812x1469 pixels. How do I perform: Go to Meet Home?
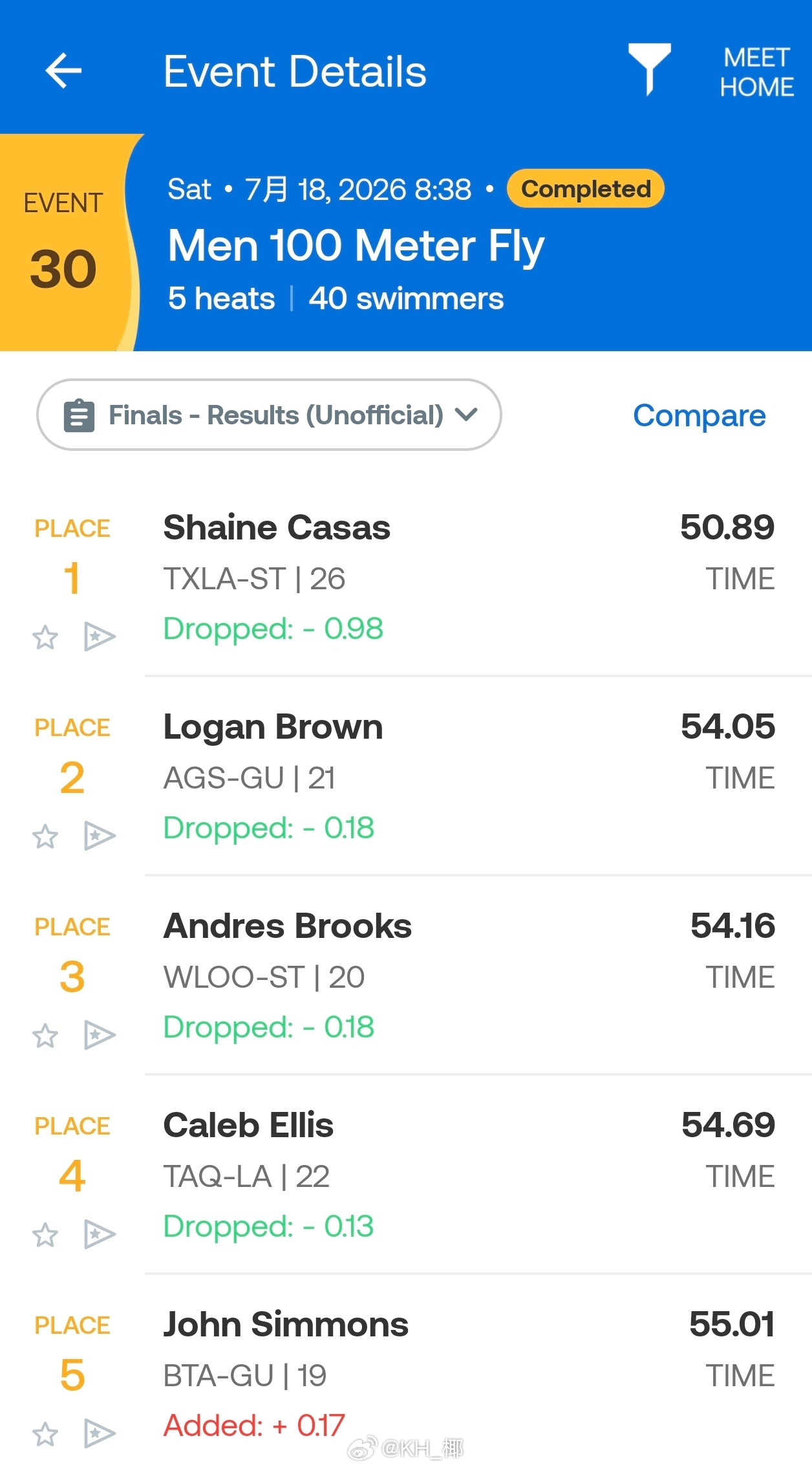tap(756, 72)
